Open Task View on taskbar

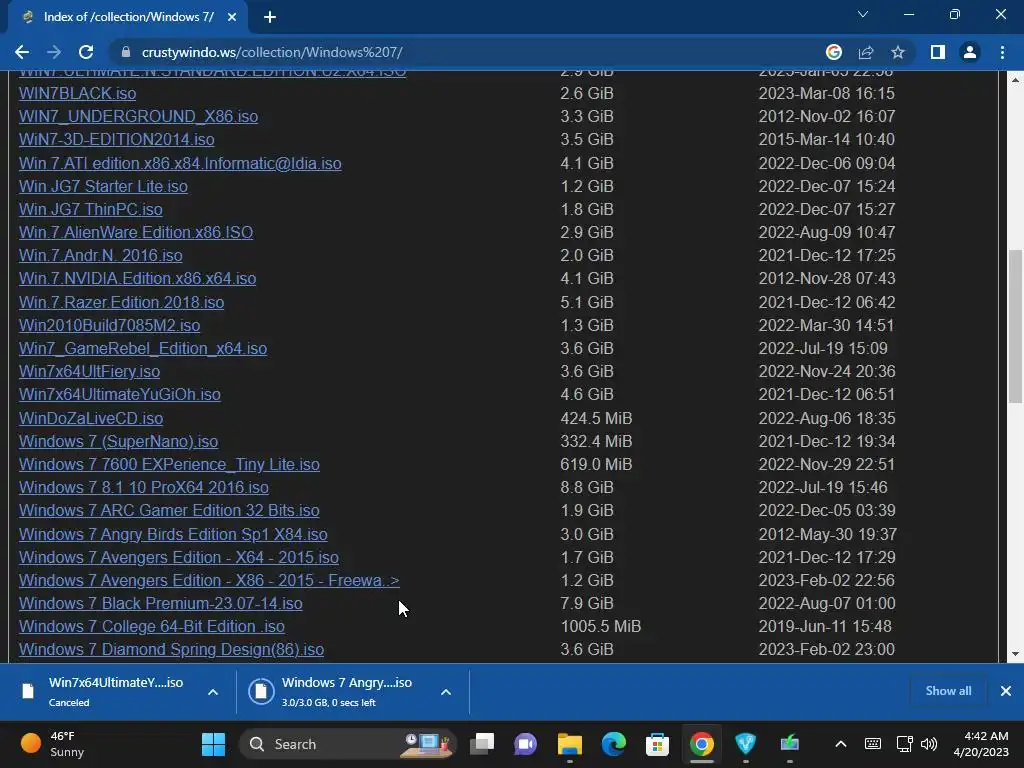[483, 744]
